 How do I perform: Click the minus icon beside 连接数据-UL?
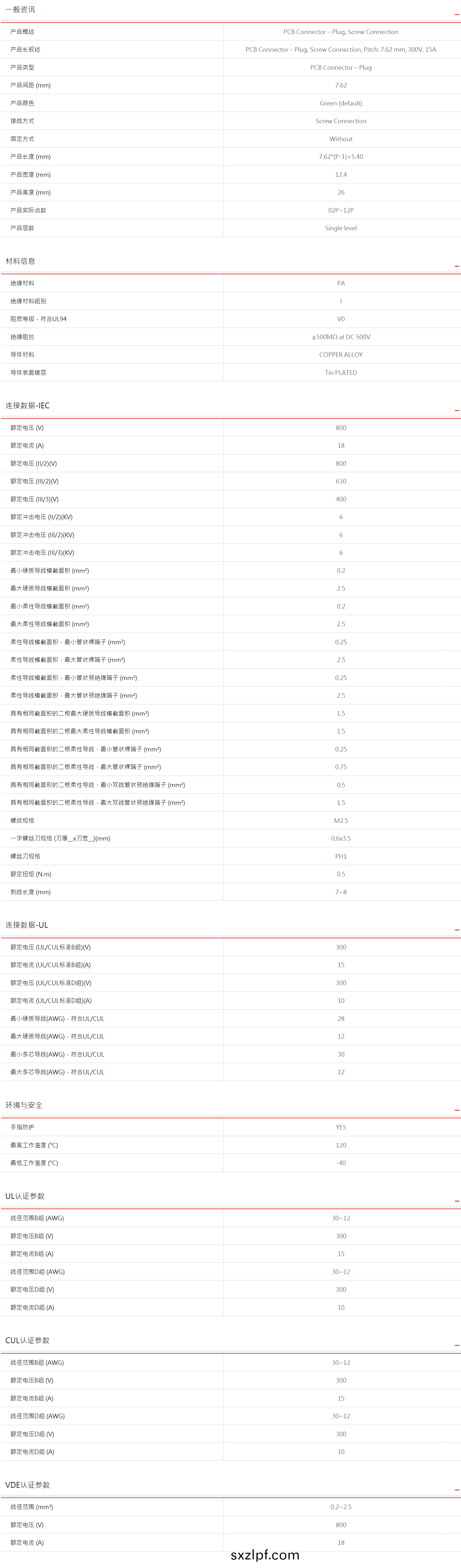[x=456, y=929]
